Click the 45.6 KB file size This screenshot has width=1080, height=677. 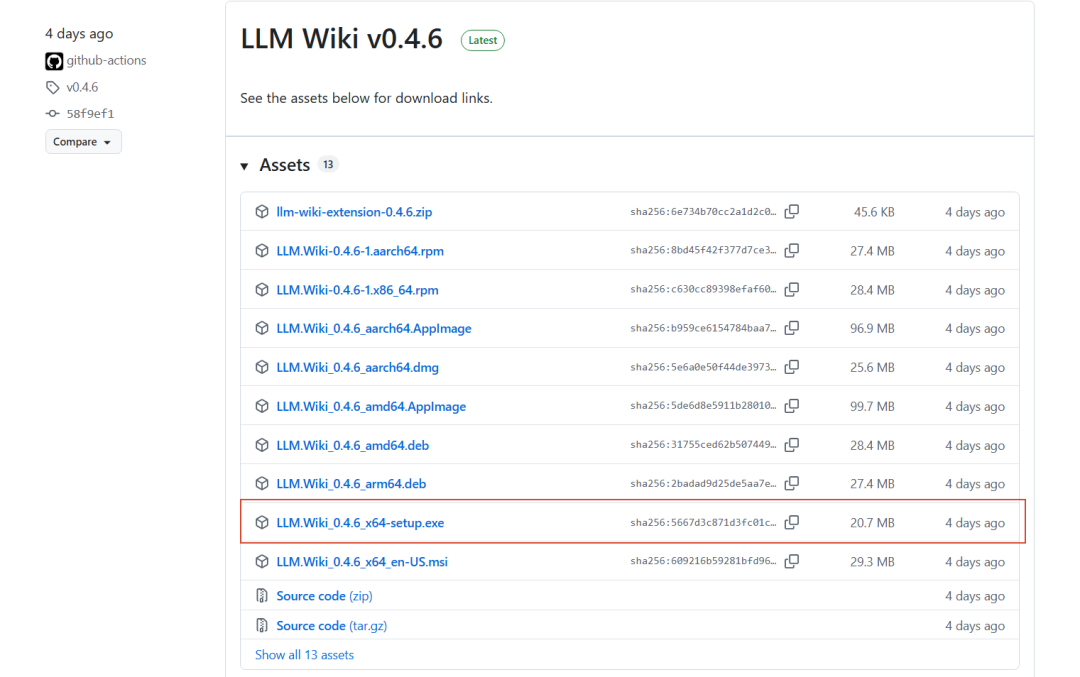point(874,212)
